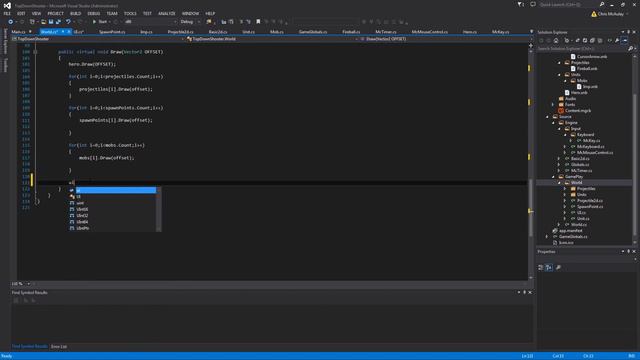640x360 pixels.
Task: Select UInt32 in IntelliSense list
Action: pos(82,216)
